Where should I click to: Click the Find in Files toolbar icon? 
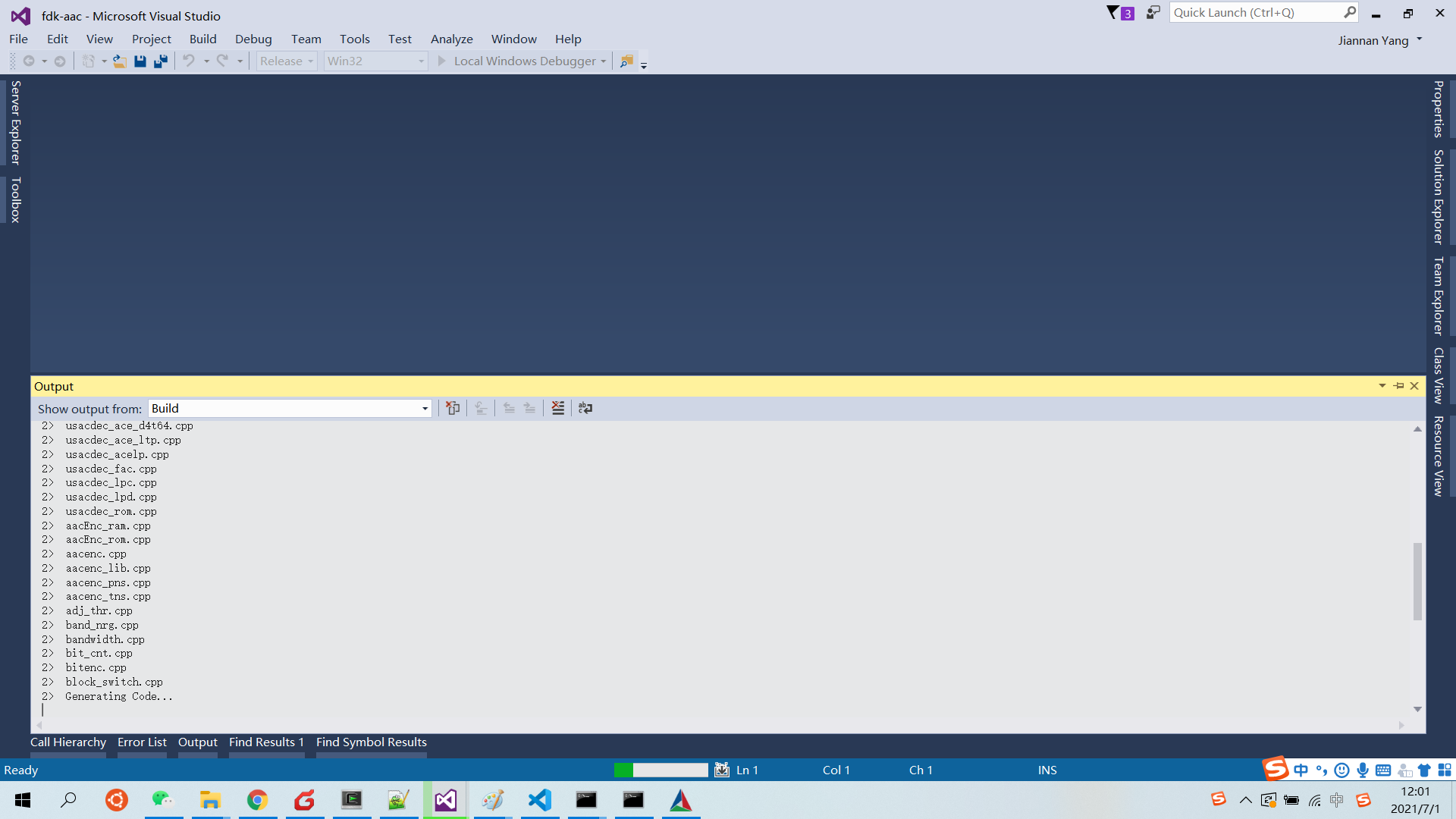[x=626, y=61]
